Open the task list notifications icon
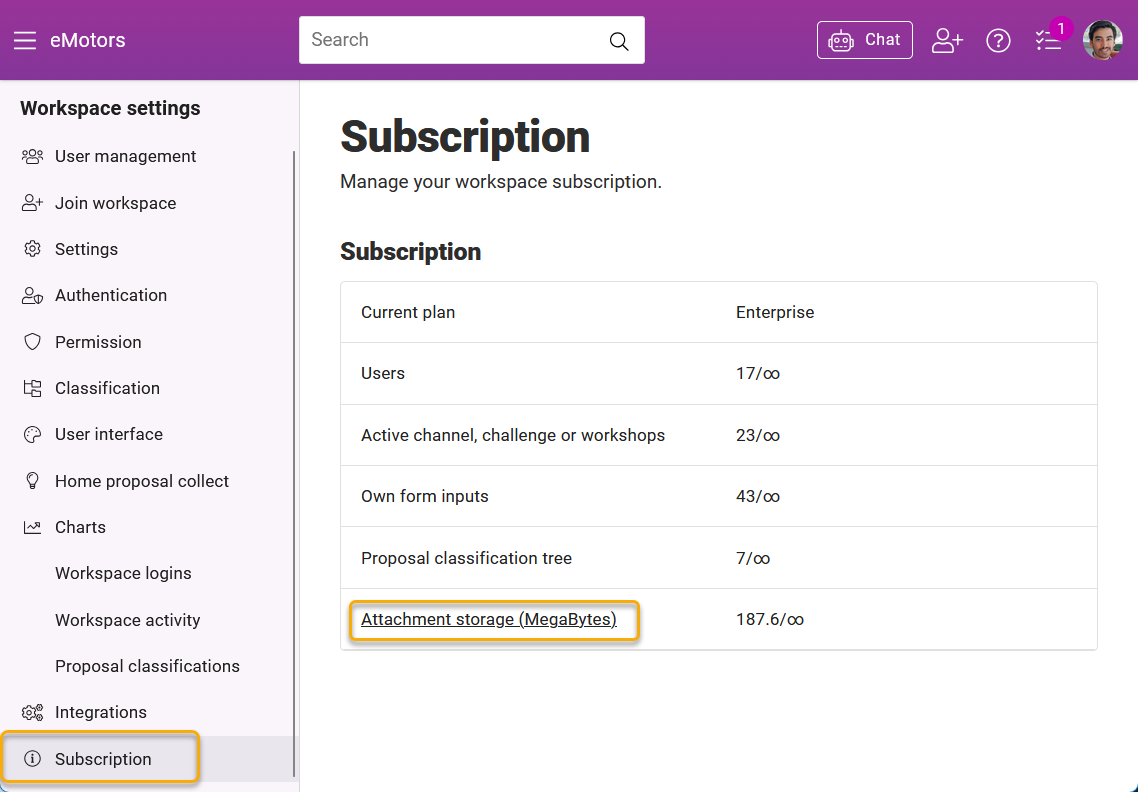 point(1048,40)
